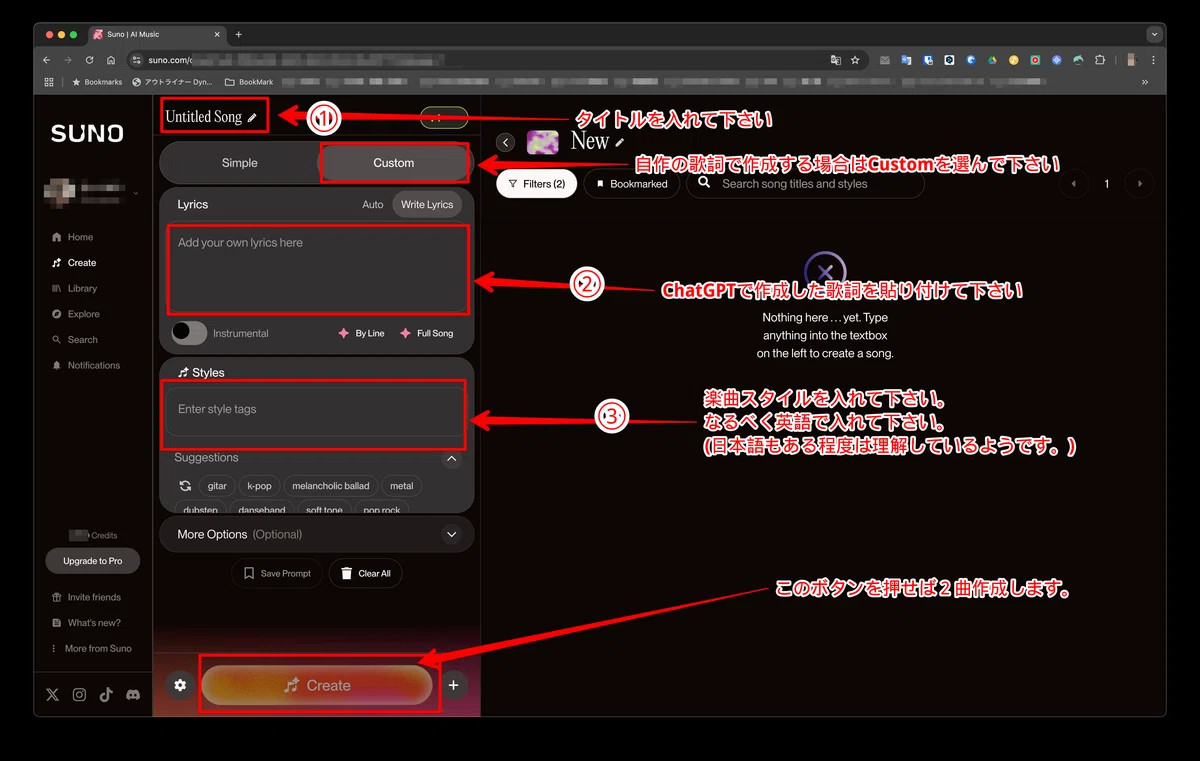This screenshot has height=761, width=1200.
Task: Open Explore in the sidebar
Action: pyautogui.click(x=75, y=314)
